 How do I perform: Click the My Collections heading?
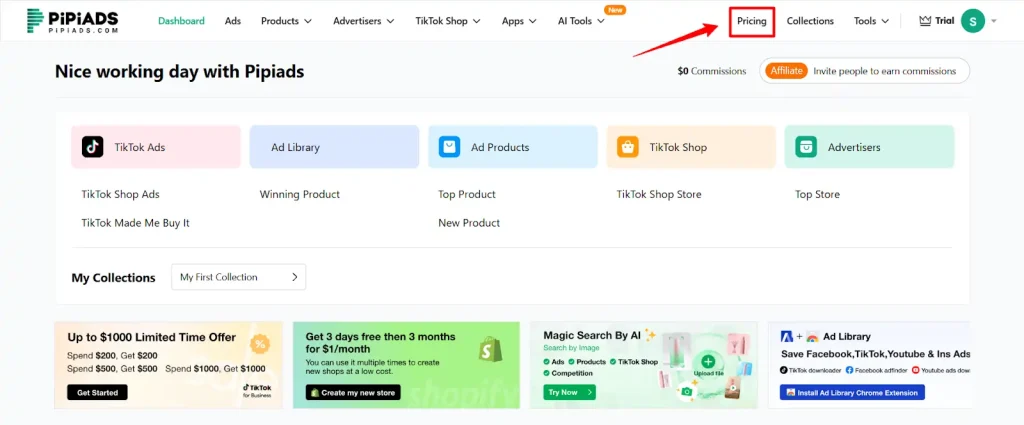(114, 277)
